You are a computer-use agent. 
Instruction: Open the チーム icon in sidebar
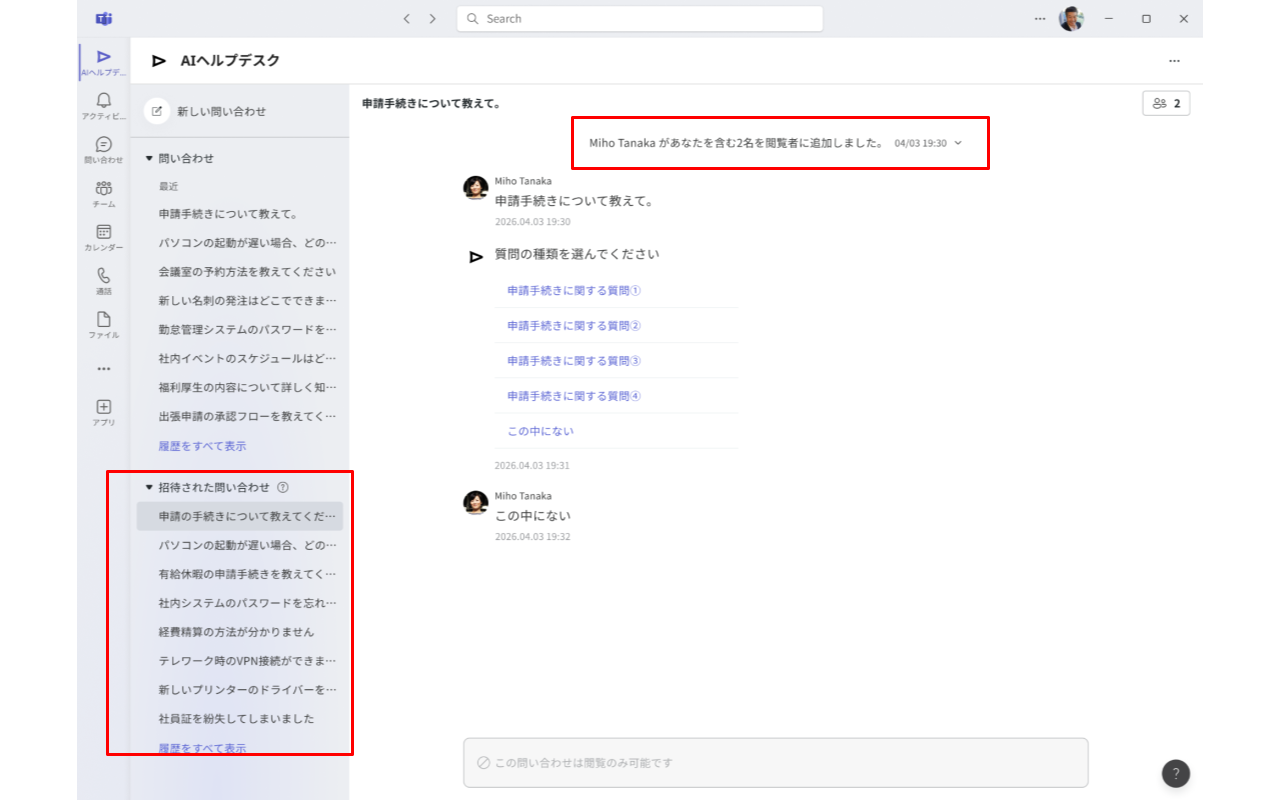(x=103, y=194)
